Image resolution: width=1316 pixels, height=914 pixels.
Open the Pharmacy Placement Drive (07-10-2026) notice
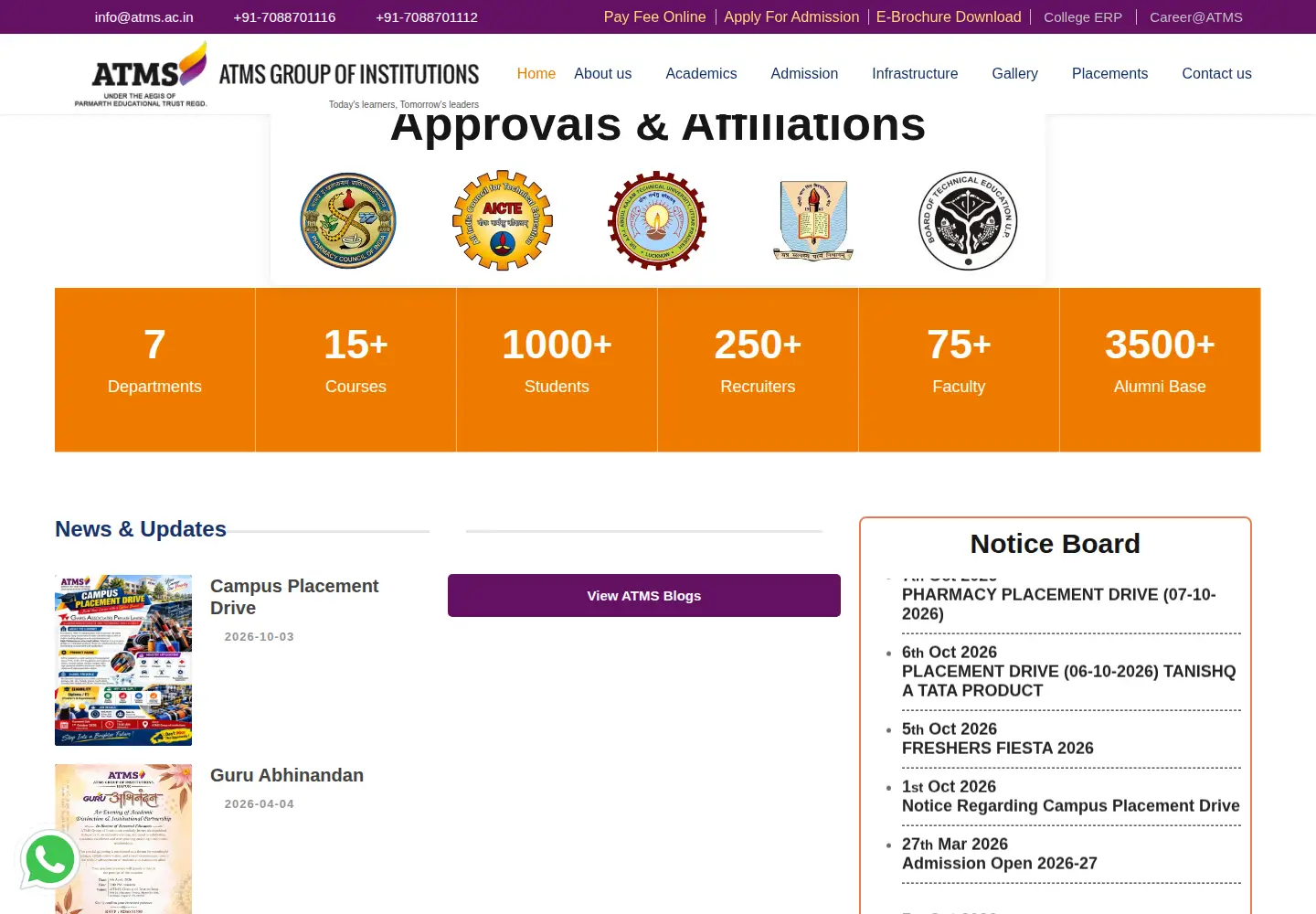tap(1059, 604)
